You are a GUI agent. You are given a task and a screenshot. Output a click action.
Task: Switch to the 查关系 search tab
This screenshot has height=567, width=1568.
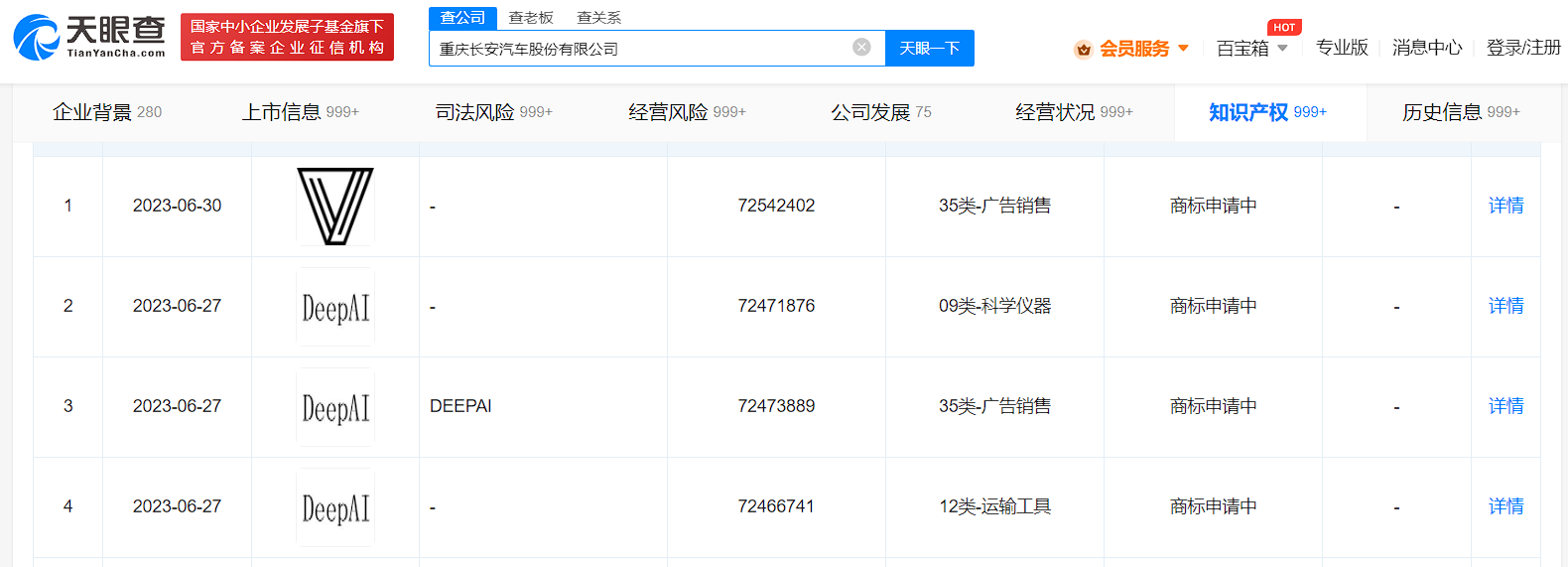[x=598, y=18]
